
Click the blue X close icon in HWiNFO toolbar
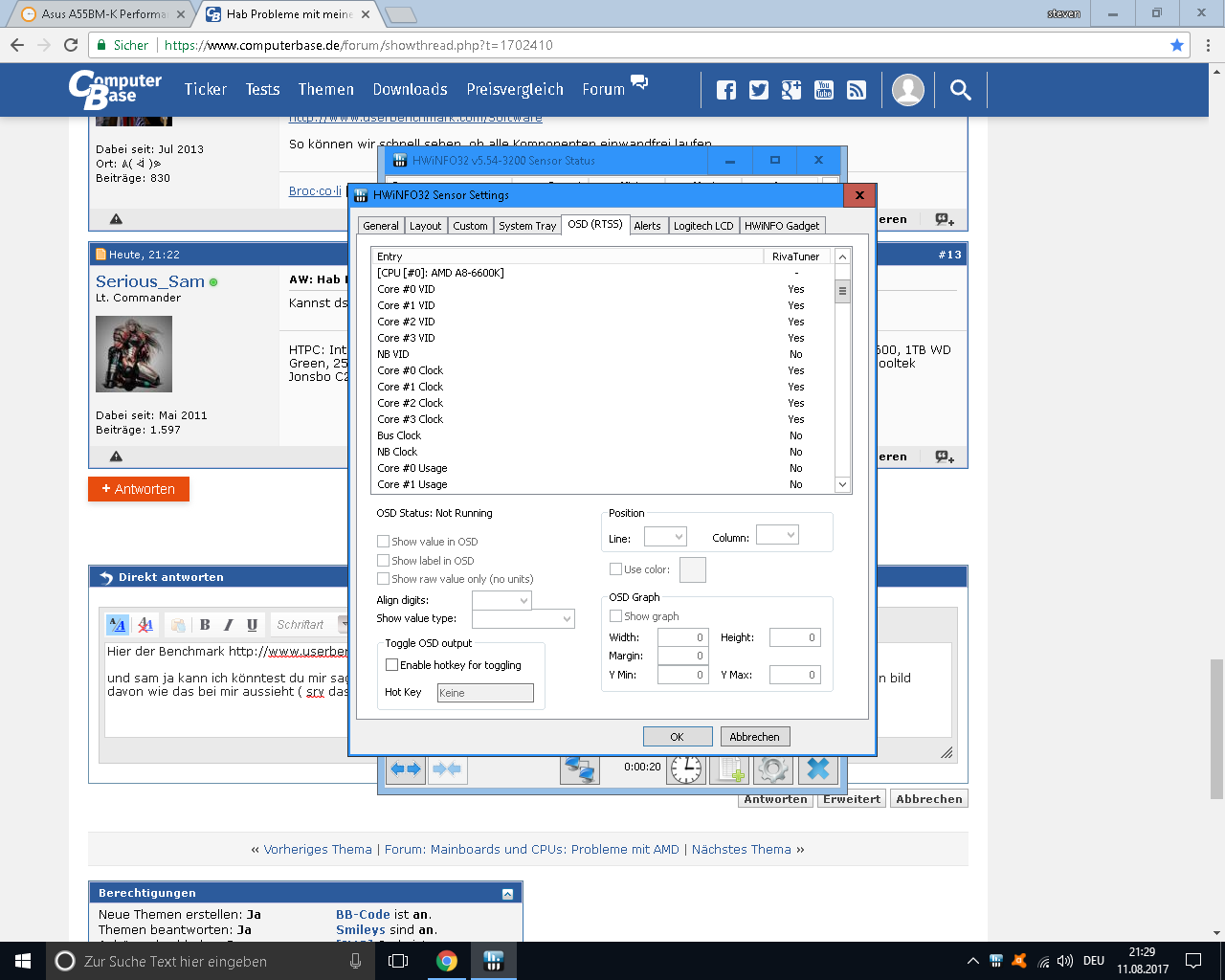point(818,768)
